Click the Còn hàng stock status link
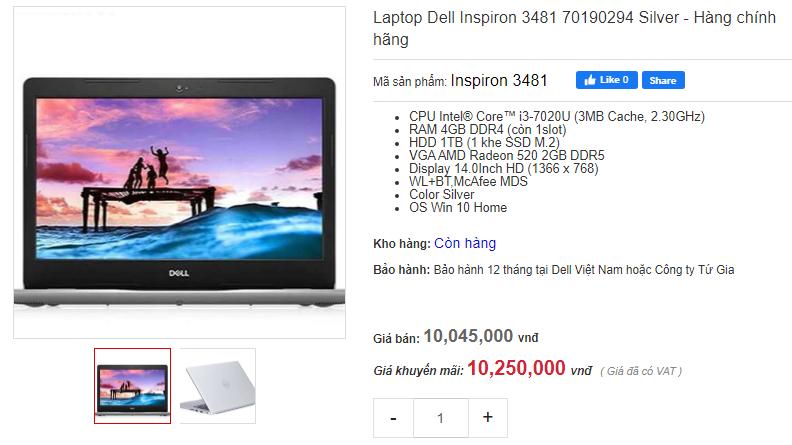Image resolution: width=792 pixels, height=445 pixels. [465, 243]
